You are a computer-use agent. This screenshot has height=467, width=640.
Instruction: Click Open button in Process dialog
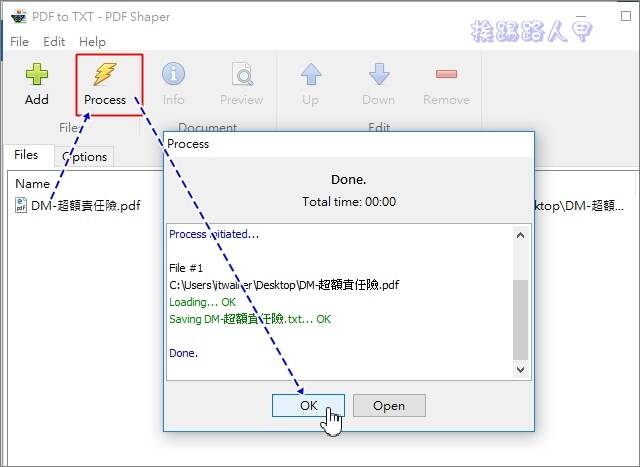(x=389, y=405)
